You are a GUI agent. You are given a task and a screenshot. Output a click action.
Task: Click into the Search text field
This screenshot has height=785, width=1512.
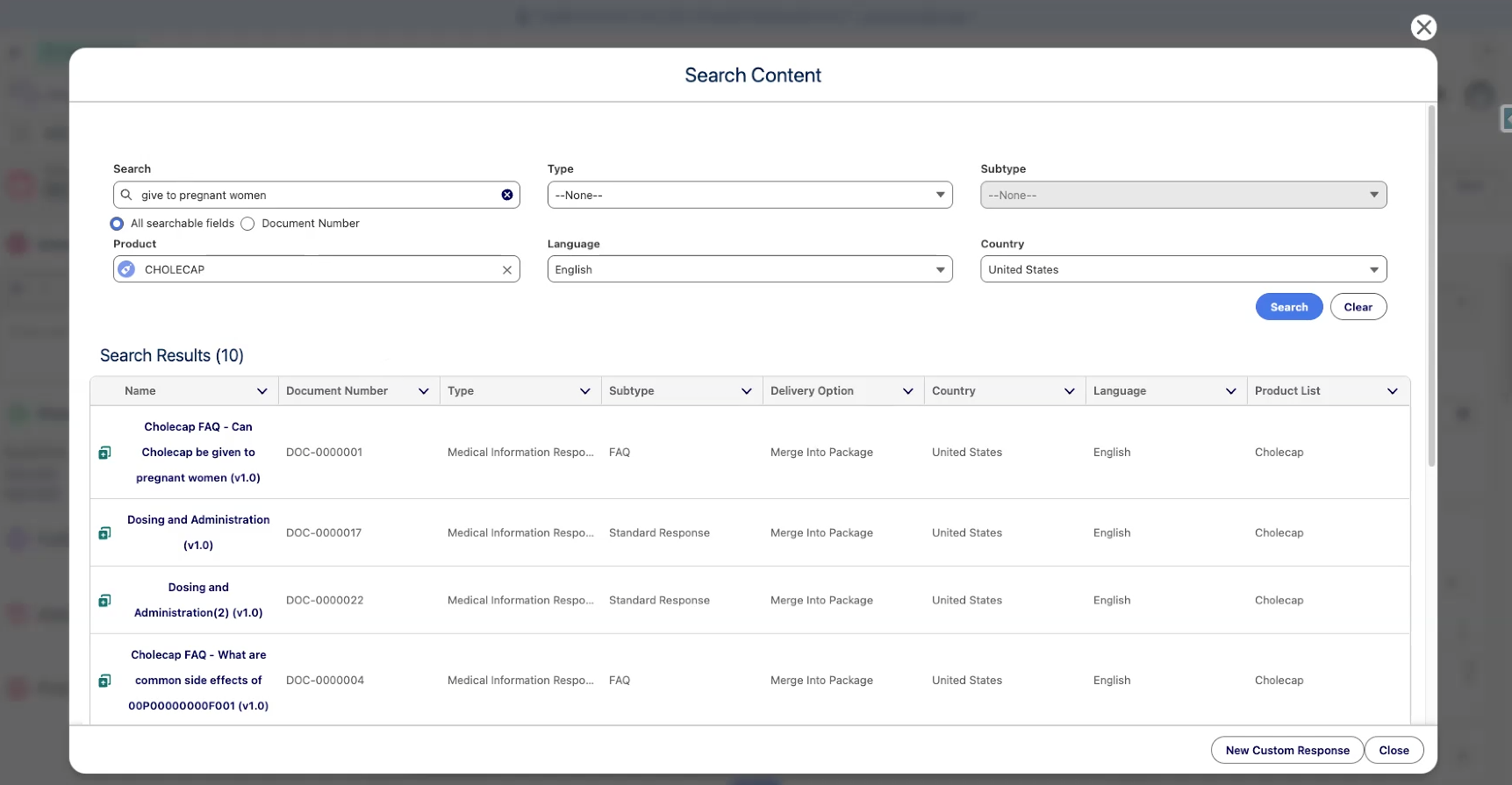pos(316,195)
